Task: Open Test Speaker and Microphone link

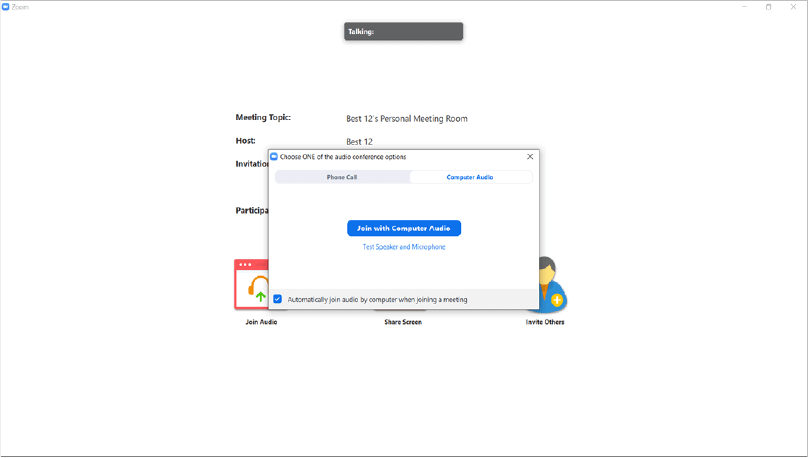Action: coord(404,247)
